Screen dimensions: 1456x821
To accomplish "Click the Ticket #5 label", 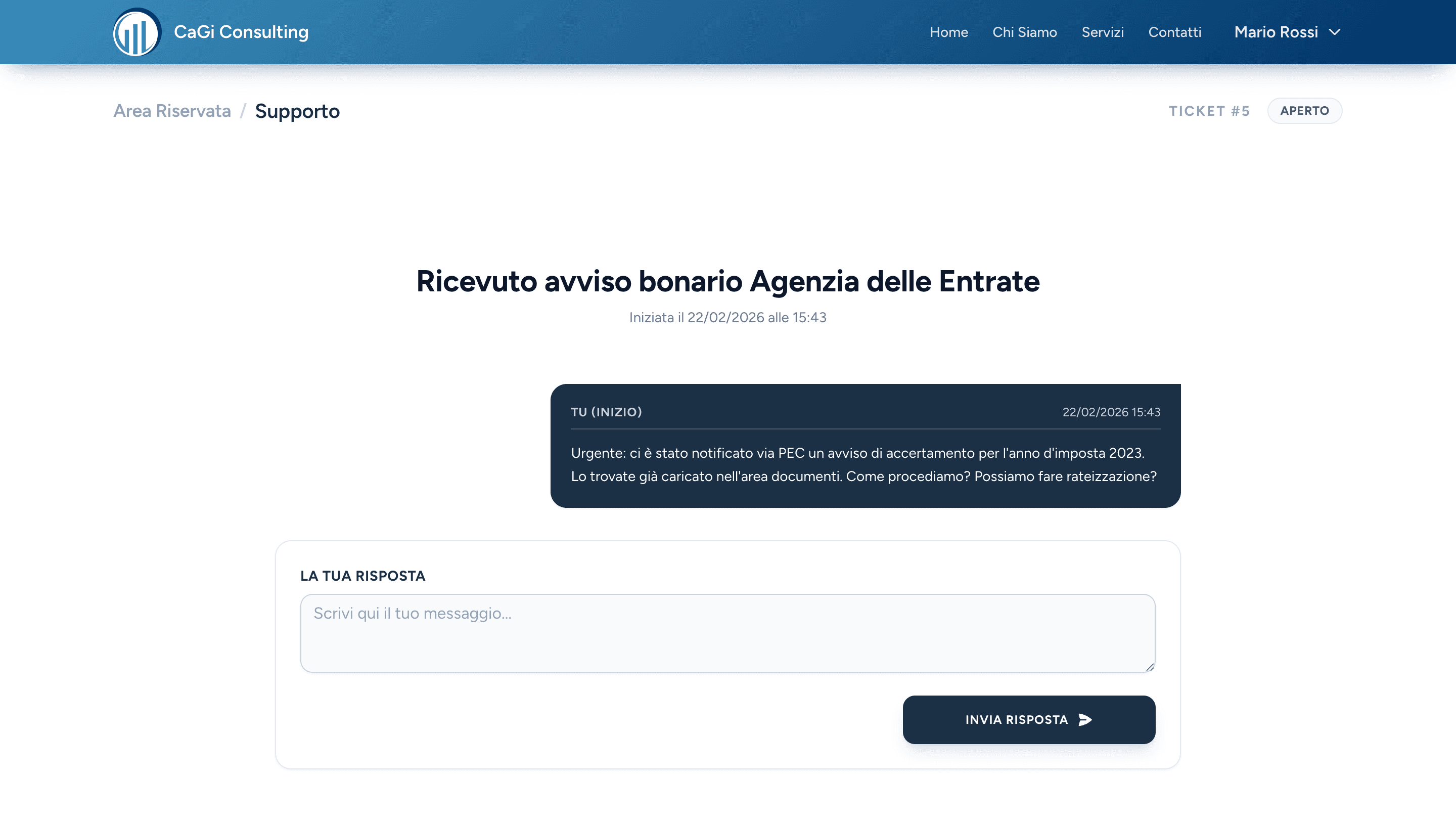I will coord(1209,111).
